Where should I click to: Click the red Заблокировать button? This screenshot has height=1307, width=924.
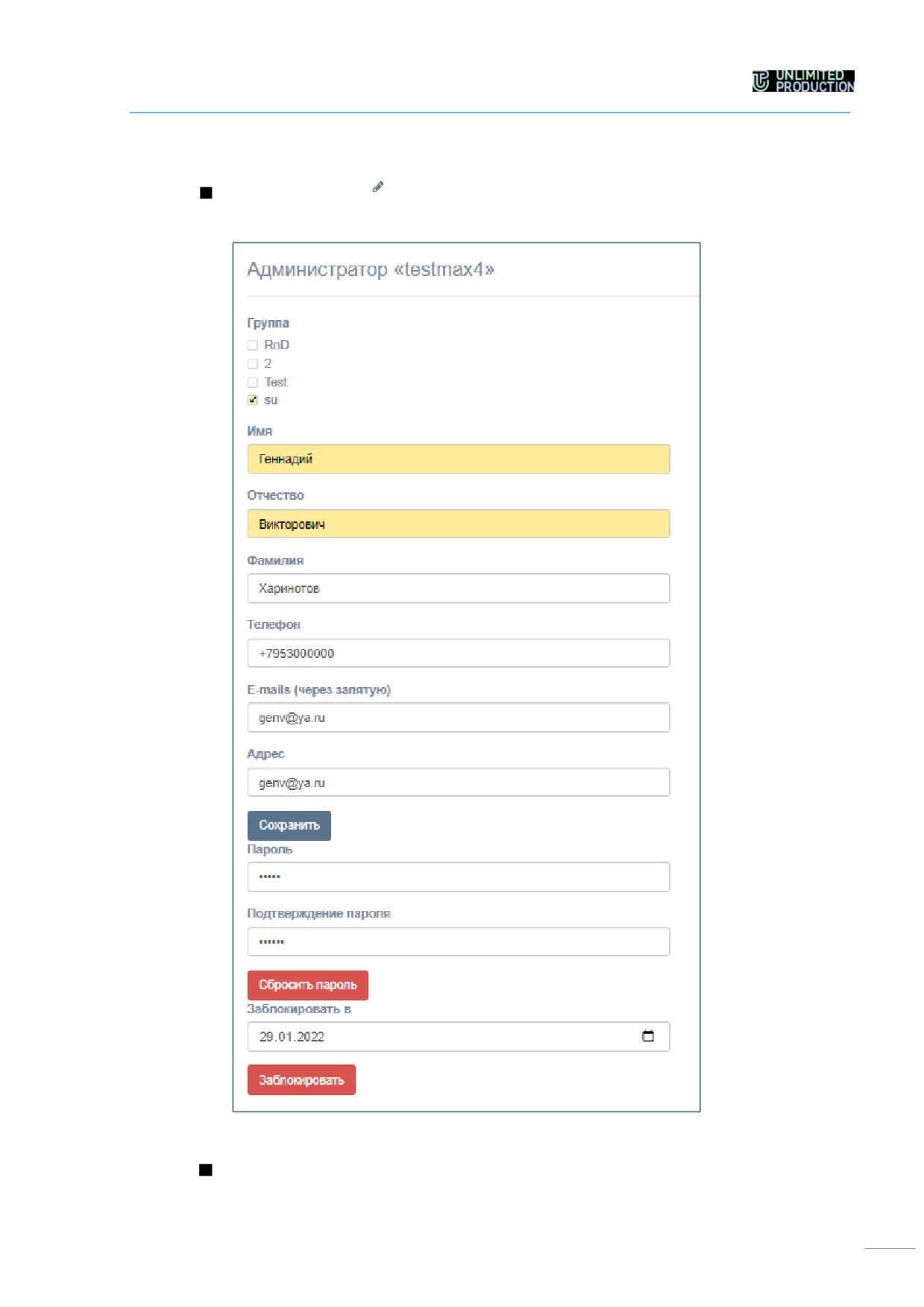[x=301, y=1080]
